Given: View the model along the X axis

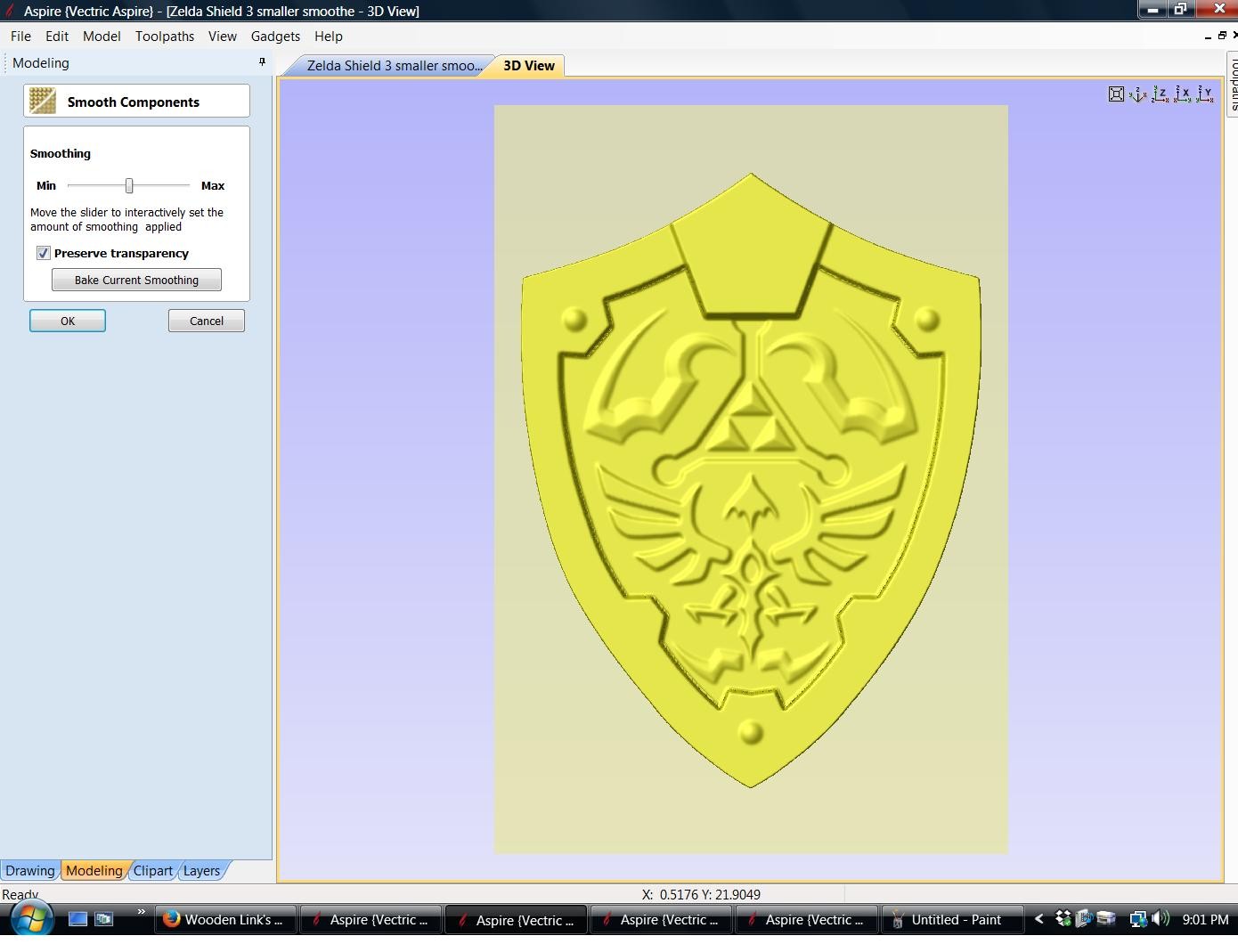Looking at the screenshot, I should pyautogui.click(x=1182, y=94).
